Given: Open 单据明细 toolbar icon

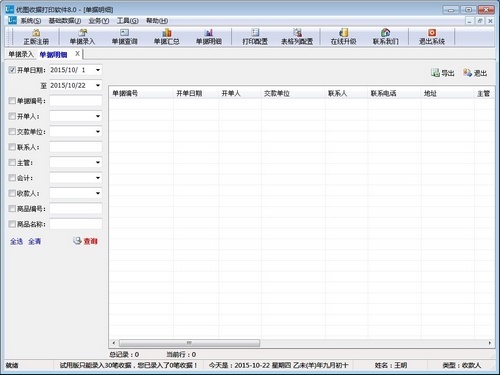Looking at the screenshot, I should click(x=209, y=37).
